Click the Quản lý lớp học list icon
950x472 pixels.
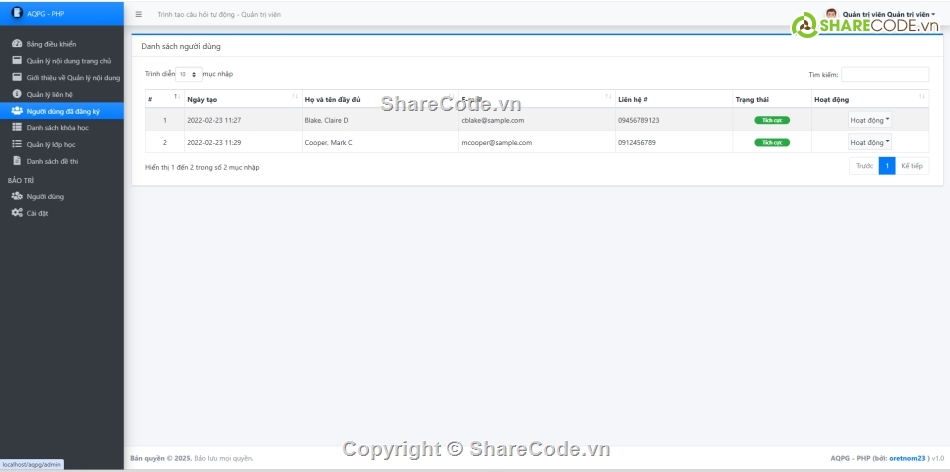click(x=17, y=144)
